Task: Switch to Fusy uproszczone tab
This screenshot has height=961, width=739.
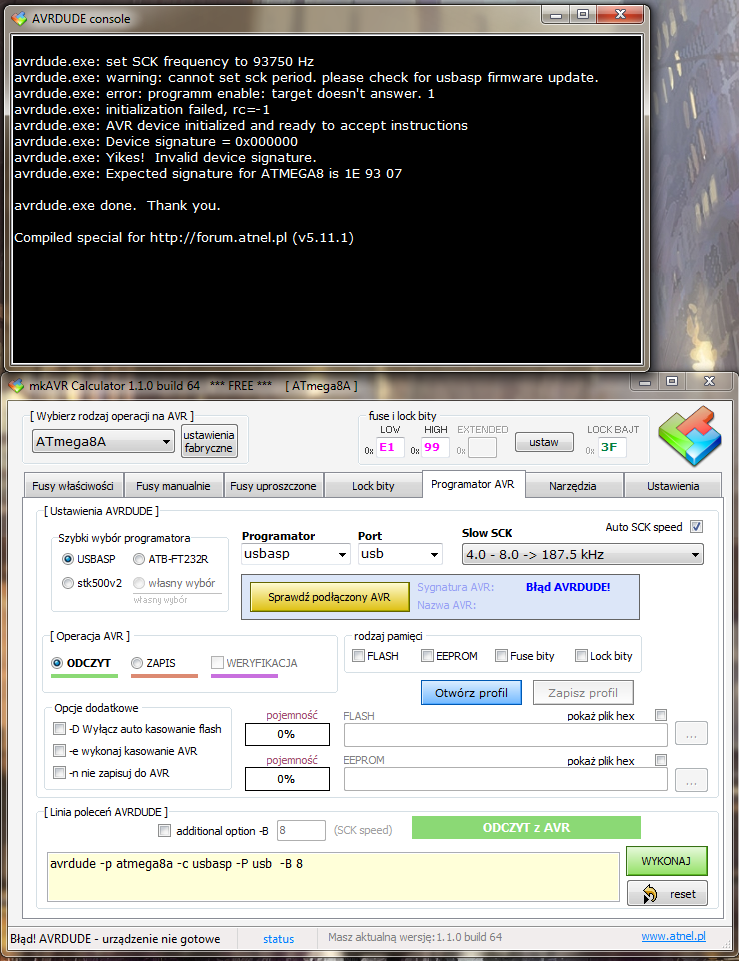Action: (273, 486)
